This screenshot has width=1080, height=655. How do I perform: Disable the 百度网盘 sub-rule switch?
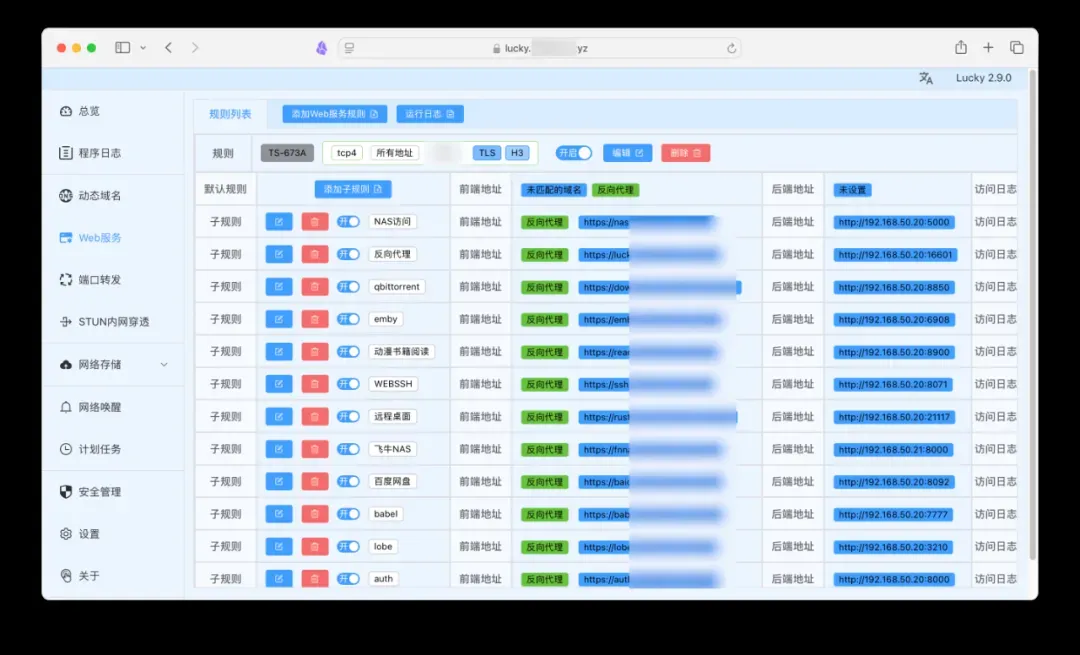pos(348,482)
